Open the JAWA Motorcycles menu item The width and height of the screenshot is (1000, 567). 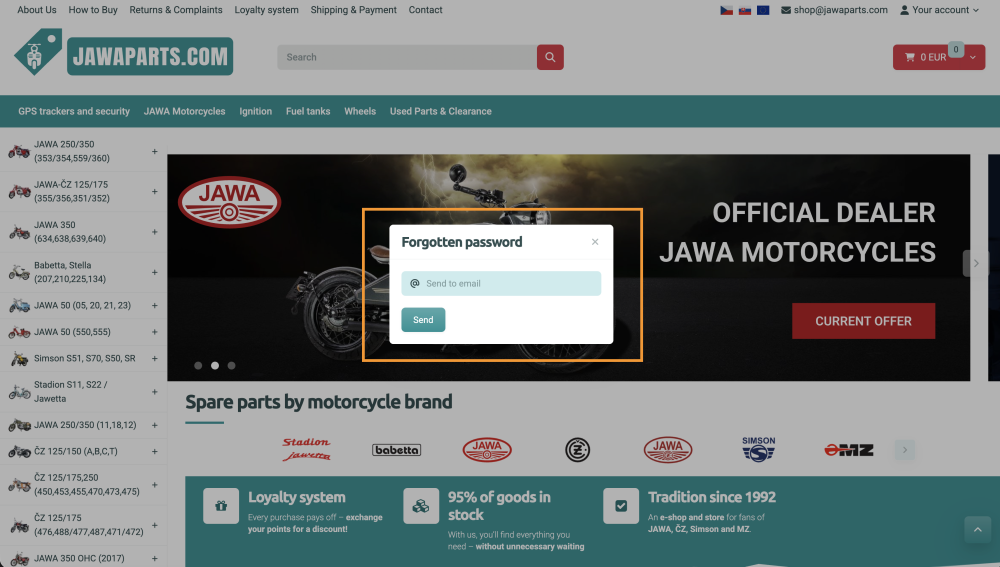point(184,111)
